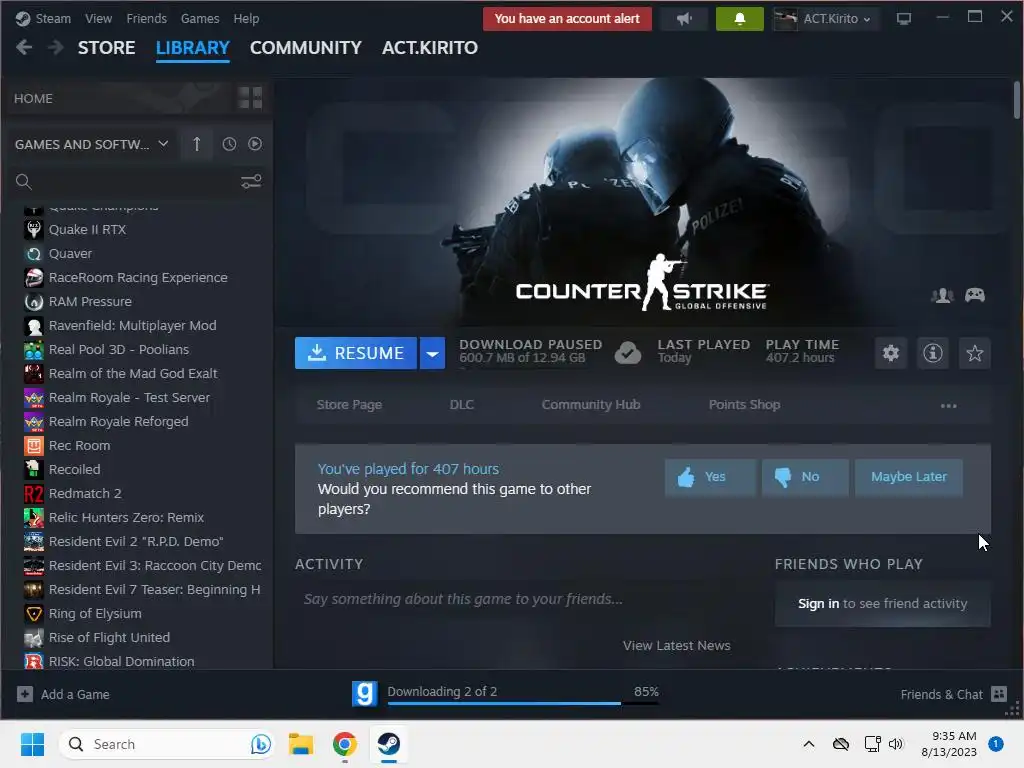Show game info circle icon
Image resolution: width=1024 pixels, height=768 pixels.
coord(933,353)
